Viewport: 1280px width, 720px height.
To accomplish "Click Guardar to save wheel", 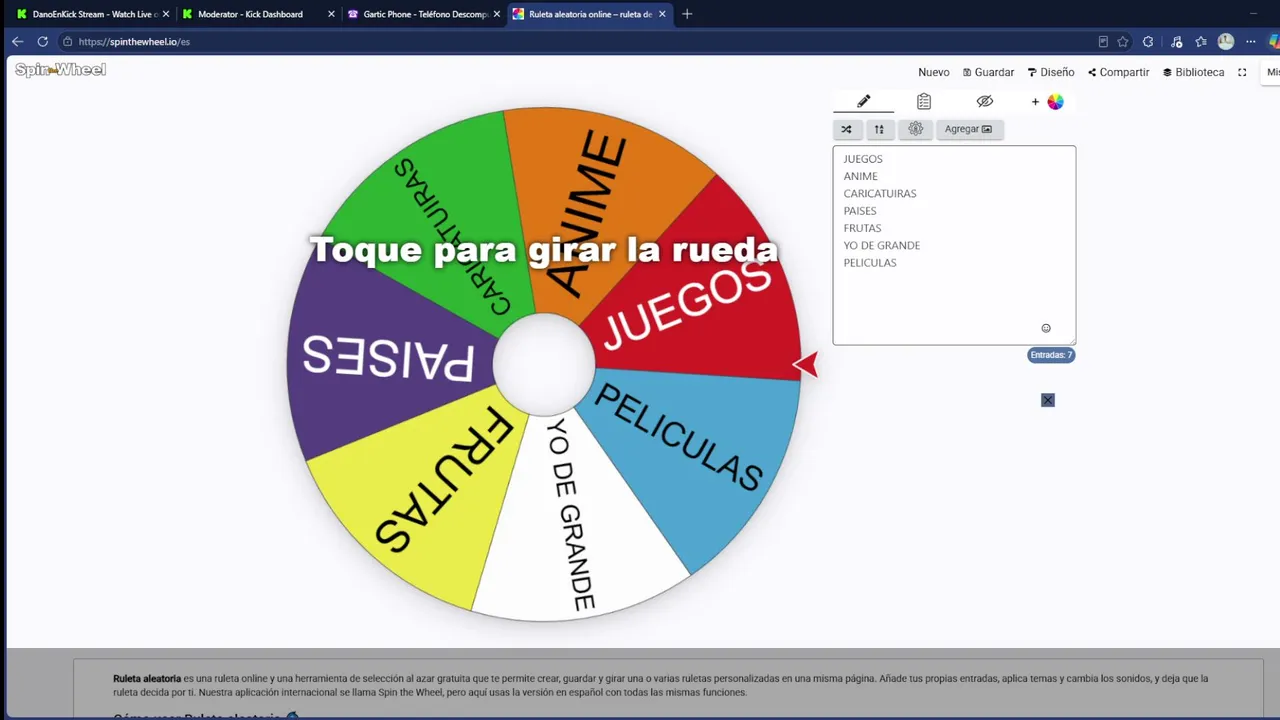I will click(x=988, y=72).
